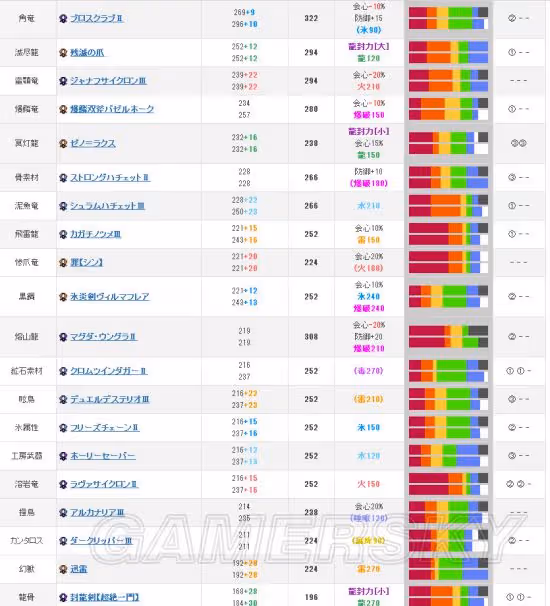Open the 爆鱗双斧バゼルホーク link
This screenshot has height=606, width=550.
tap(112, 109)
